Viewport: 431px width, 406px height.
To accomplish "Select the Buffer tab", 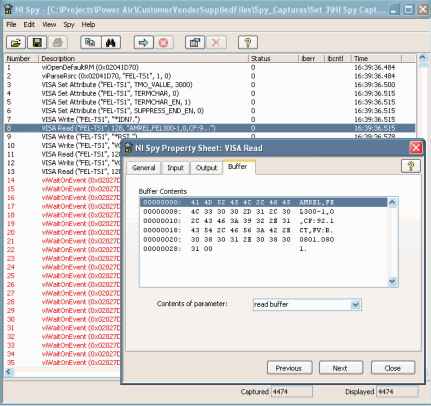I will click(239, 167).
